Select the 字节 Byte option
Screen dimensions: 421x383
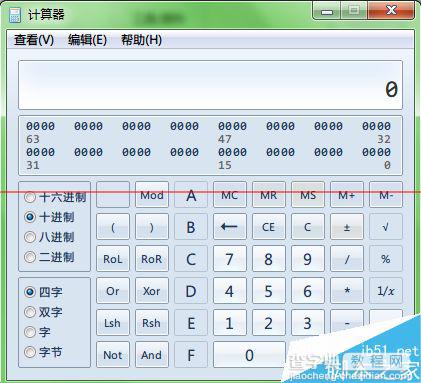(x=43, y=352)
